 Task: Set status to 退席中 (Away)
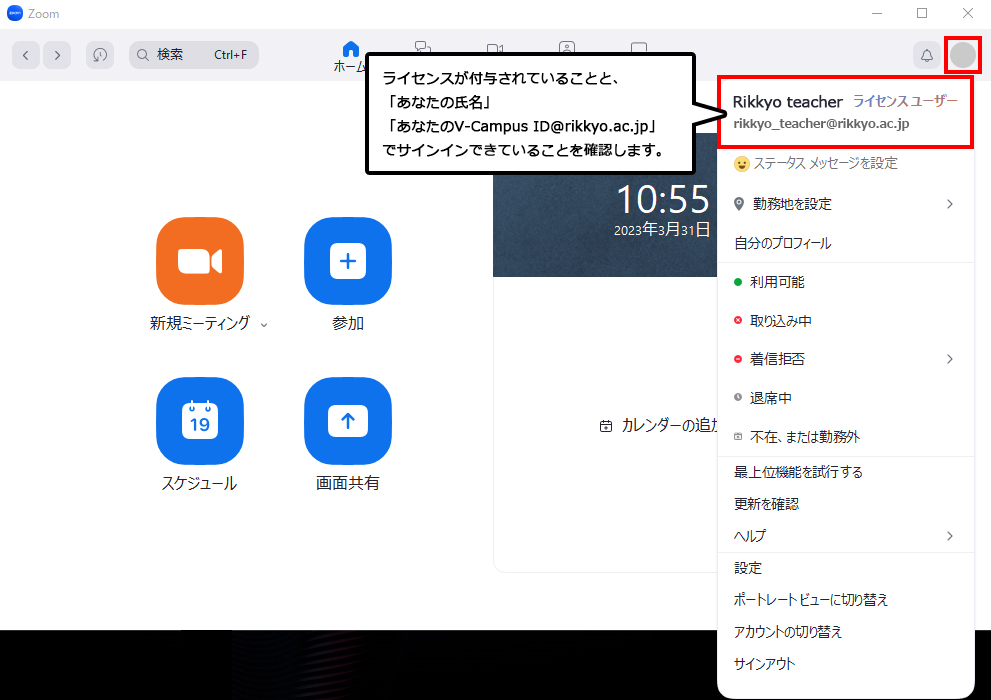tap(770, 398)
